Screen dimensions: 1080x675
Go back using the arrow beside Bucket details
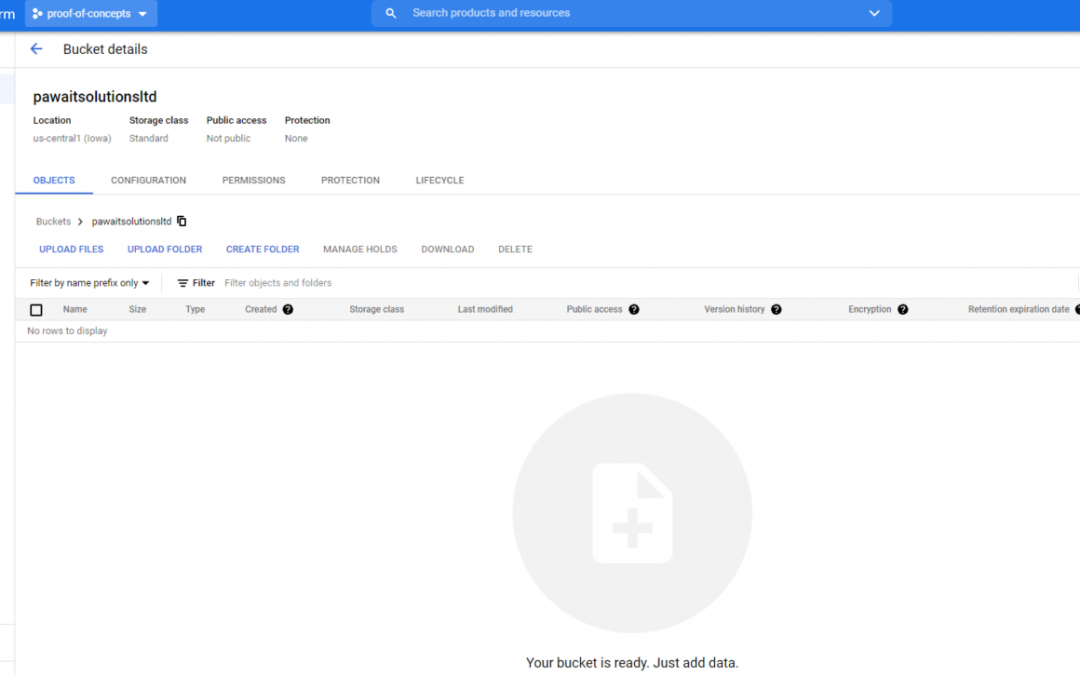tap(37, 49)
